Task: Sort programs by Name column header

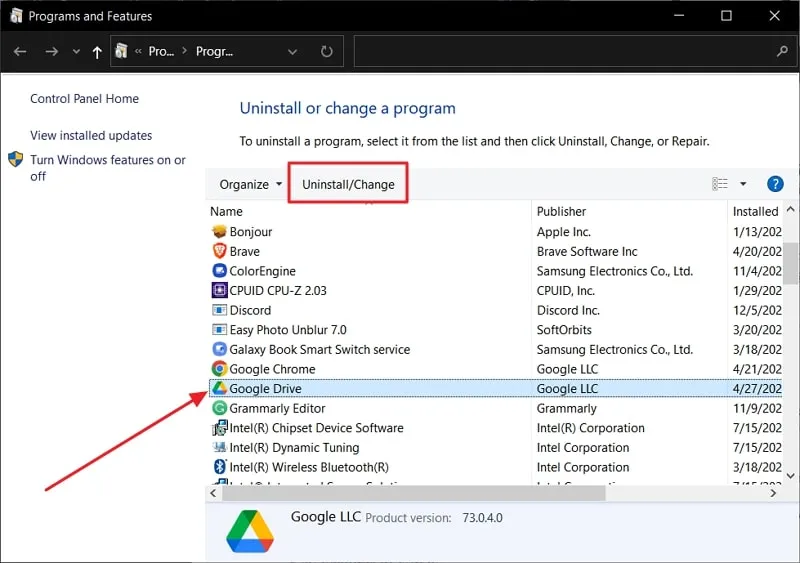Action: click(x=227, y=211)
